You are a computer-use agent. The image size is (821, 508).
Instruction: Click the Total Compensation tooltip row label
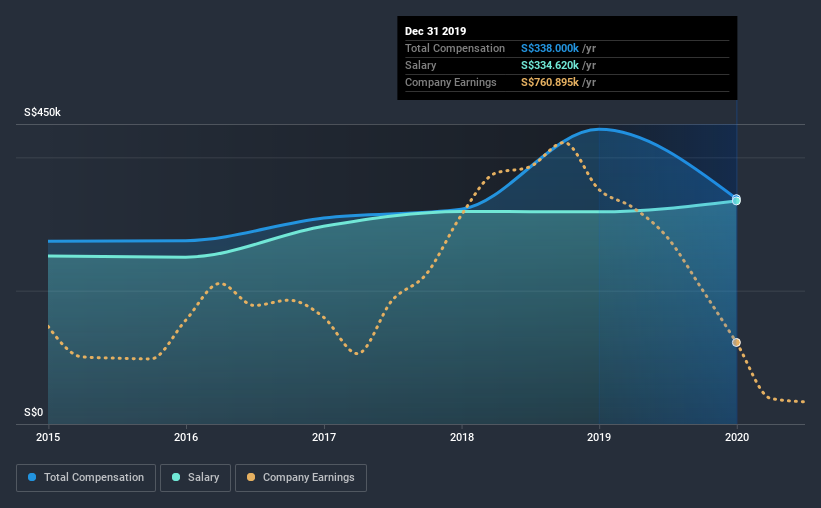click(454, 48)
